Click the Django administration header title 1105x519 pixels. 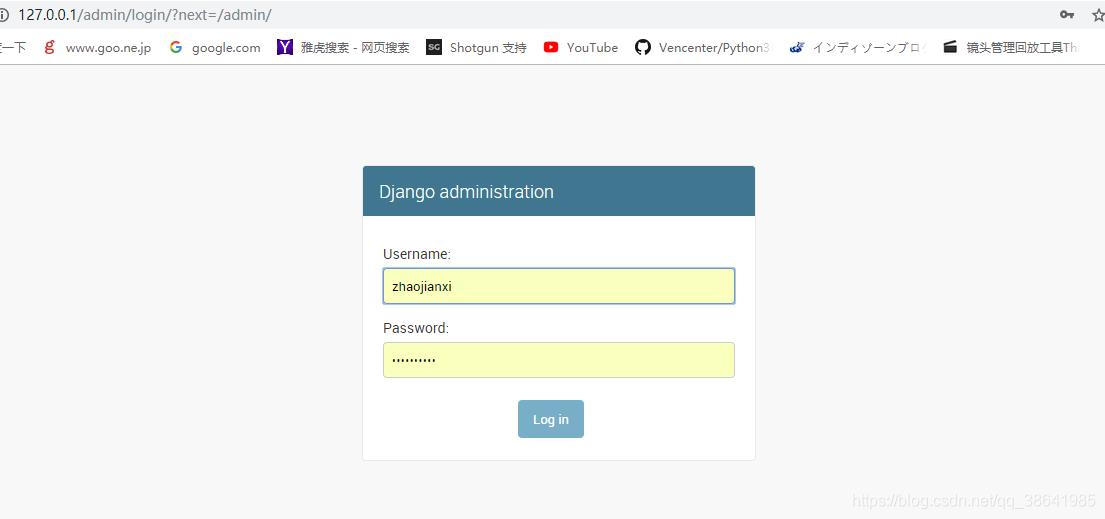[x=467, y=192]
